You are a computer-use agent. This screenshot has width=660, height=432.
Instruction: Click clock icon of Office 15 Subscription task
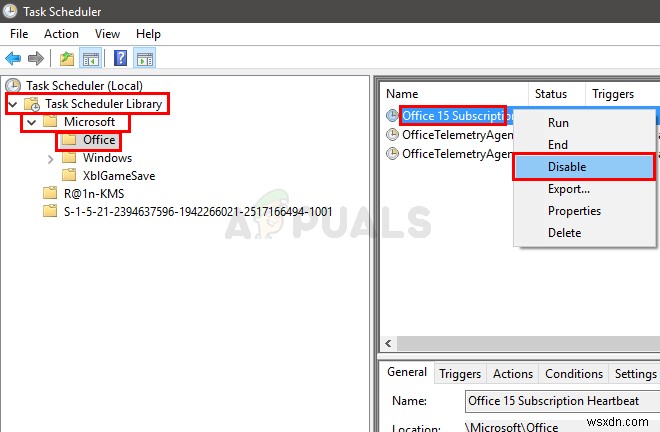point(392,115)
